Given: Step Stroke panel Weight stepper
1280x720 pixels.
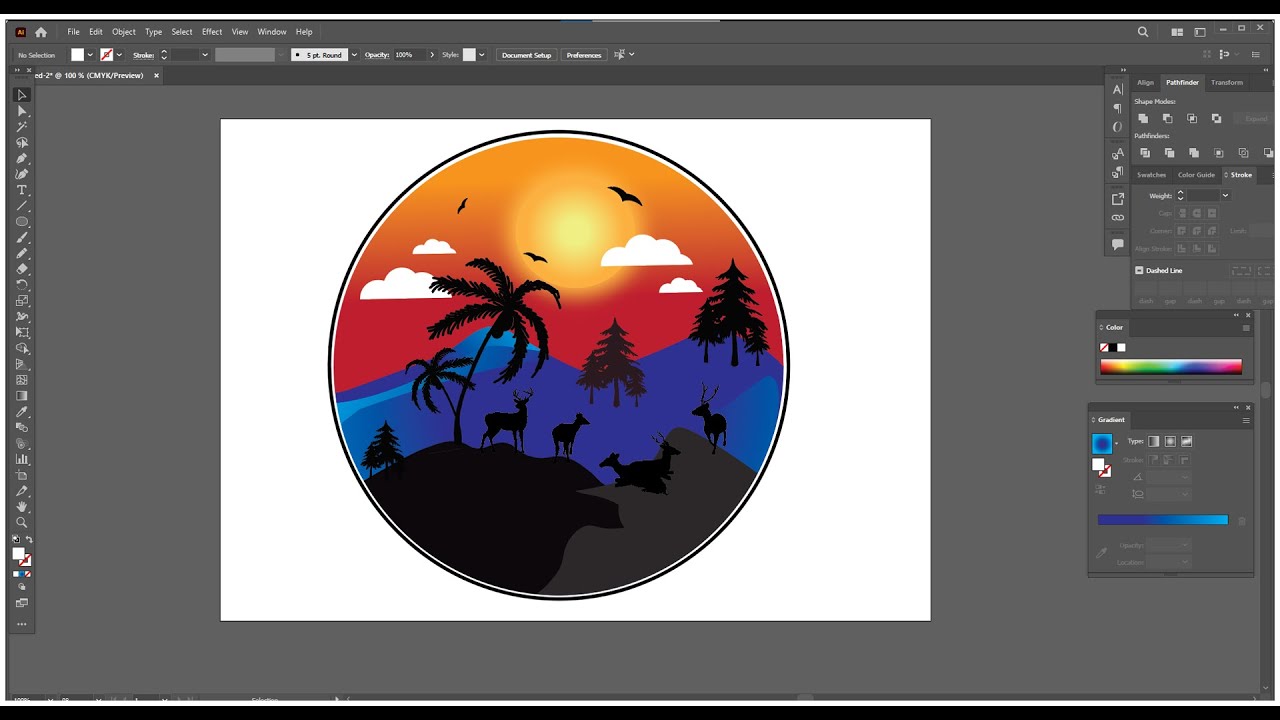Looking at the screenshot, I should point(1180,196).
